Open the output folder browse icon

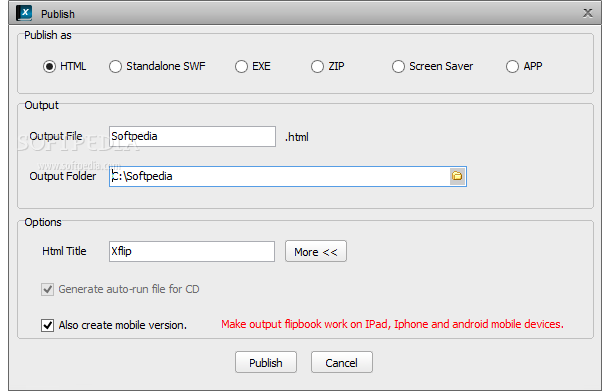[457, 176]
